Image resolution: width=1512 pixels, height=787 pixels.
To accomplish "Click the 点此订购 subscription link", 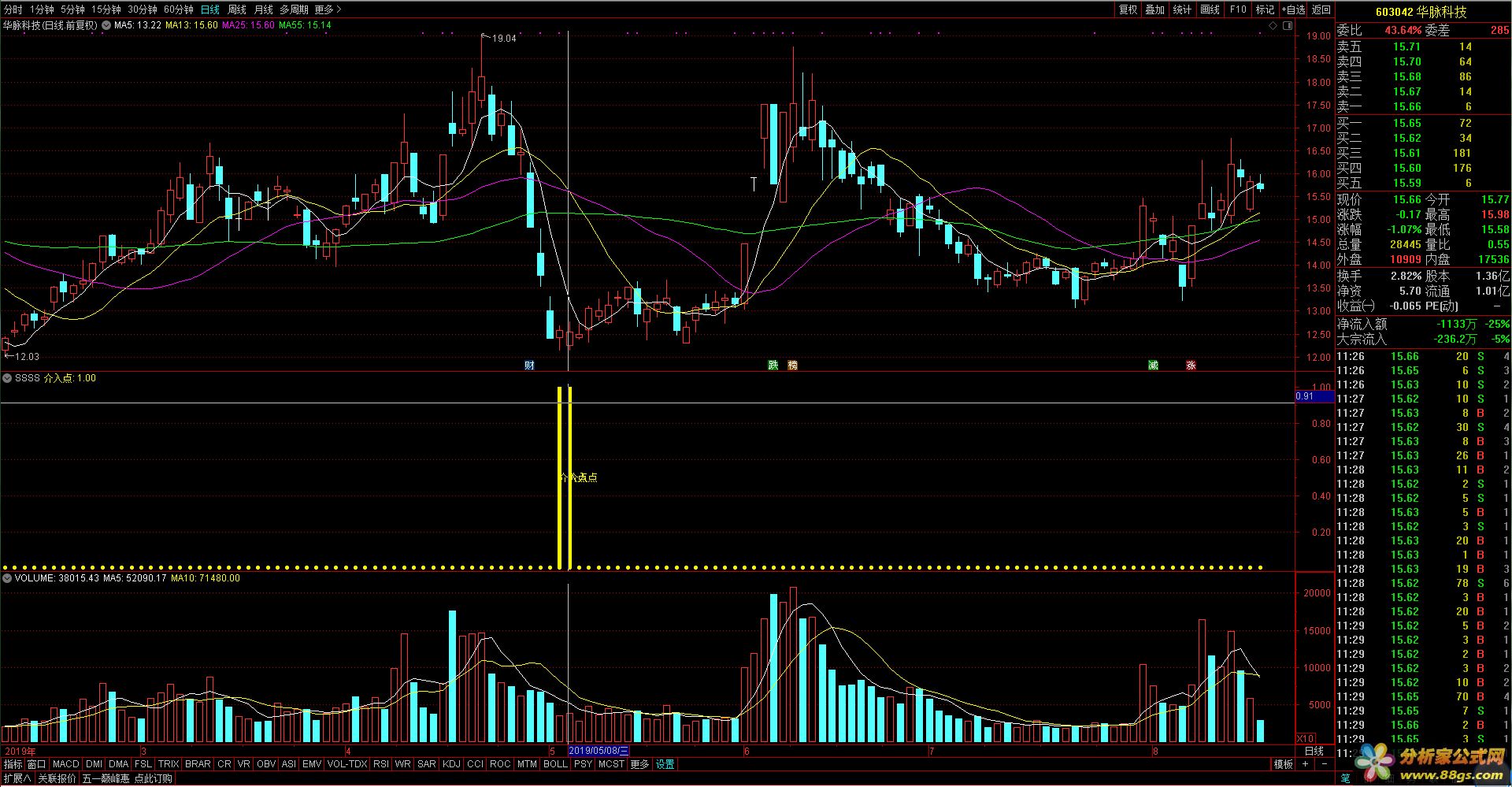I will (x=153, y=778).
